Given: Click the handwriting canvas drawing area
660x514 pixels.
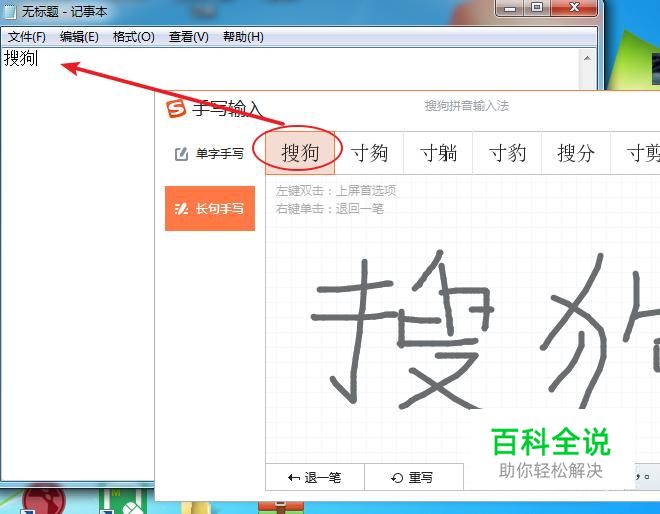Looking at the screenshot, I should tap(463, 320).
